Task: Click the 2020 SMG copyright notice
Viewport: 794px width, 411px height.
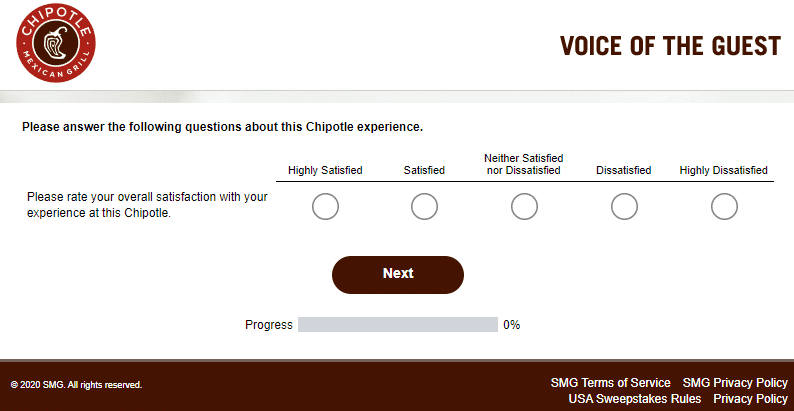Action: (x=76, y=385)
